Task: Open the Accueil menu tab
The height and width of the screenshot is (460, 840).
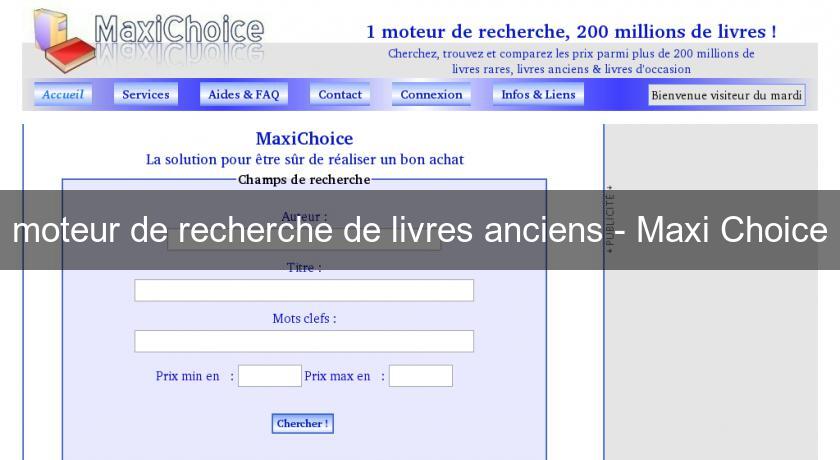Action: [x=63, y=95]
